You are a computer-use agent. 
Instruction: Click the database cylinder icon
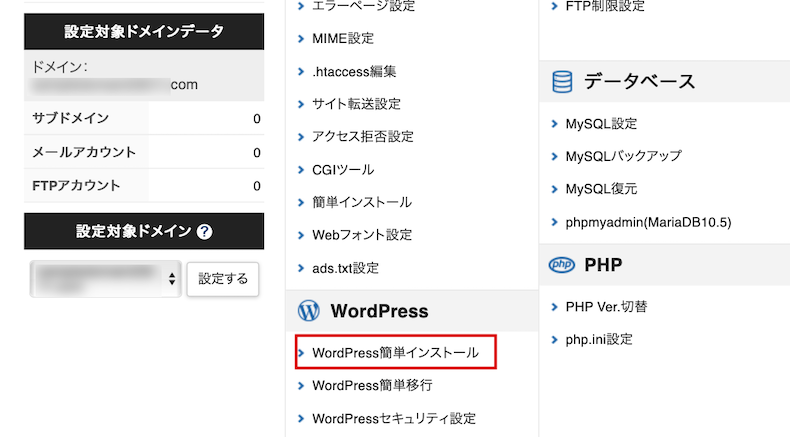click(x=562, y=82)
